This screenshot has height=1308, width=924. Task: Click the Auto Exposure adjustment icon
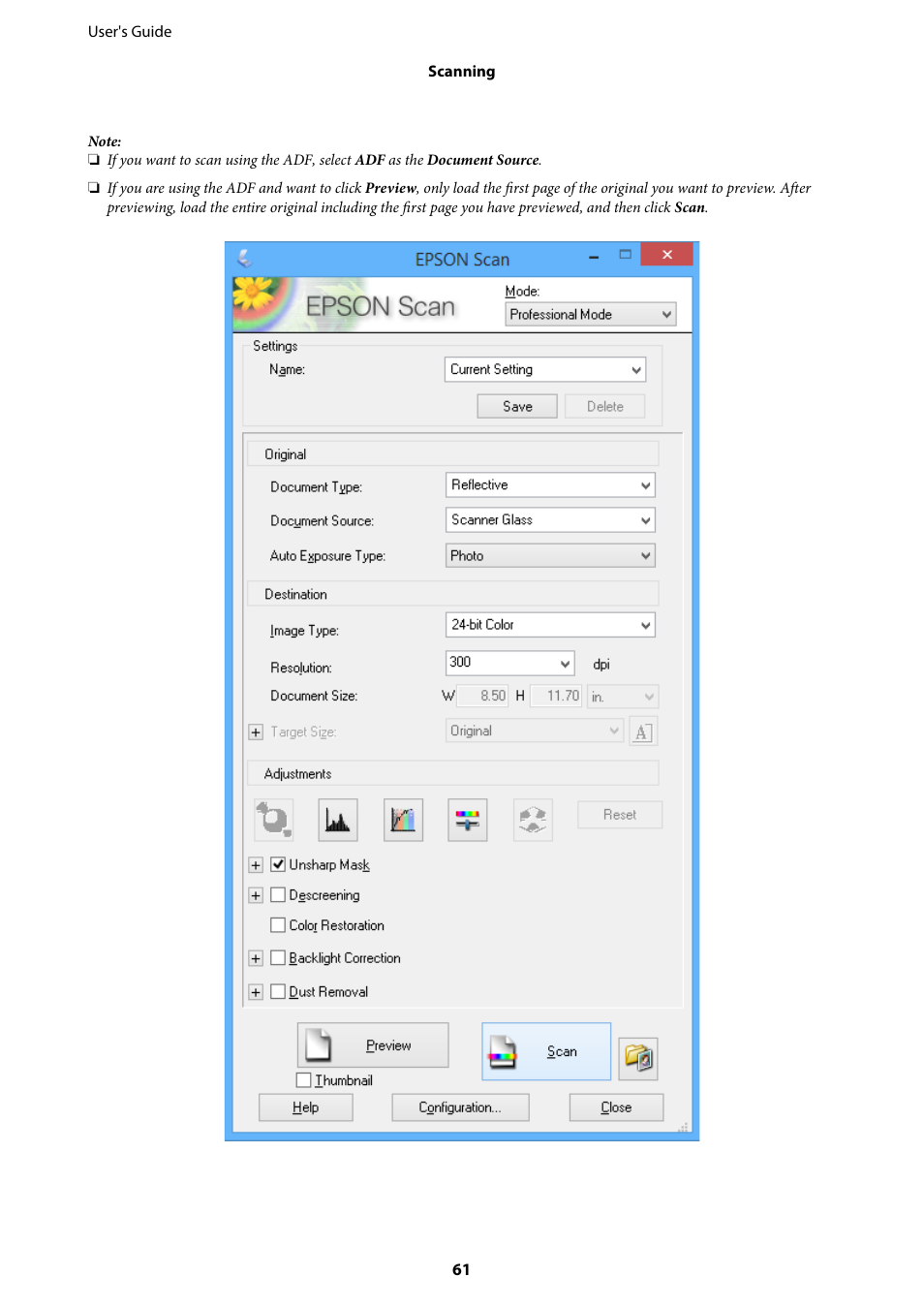(x=273, y=819)
